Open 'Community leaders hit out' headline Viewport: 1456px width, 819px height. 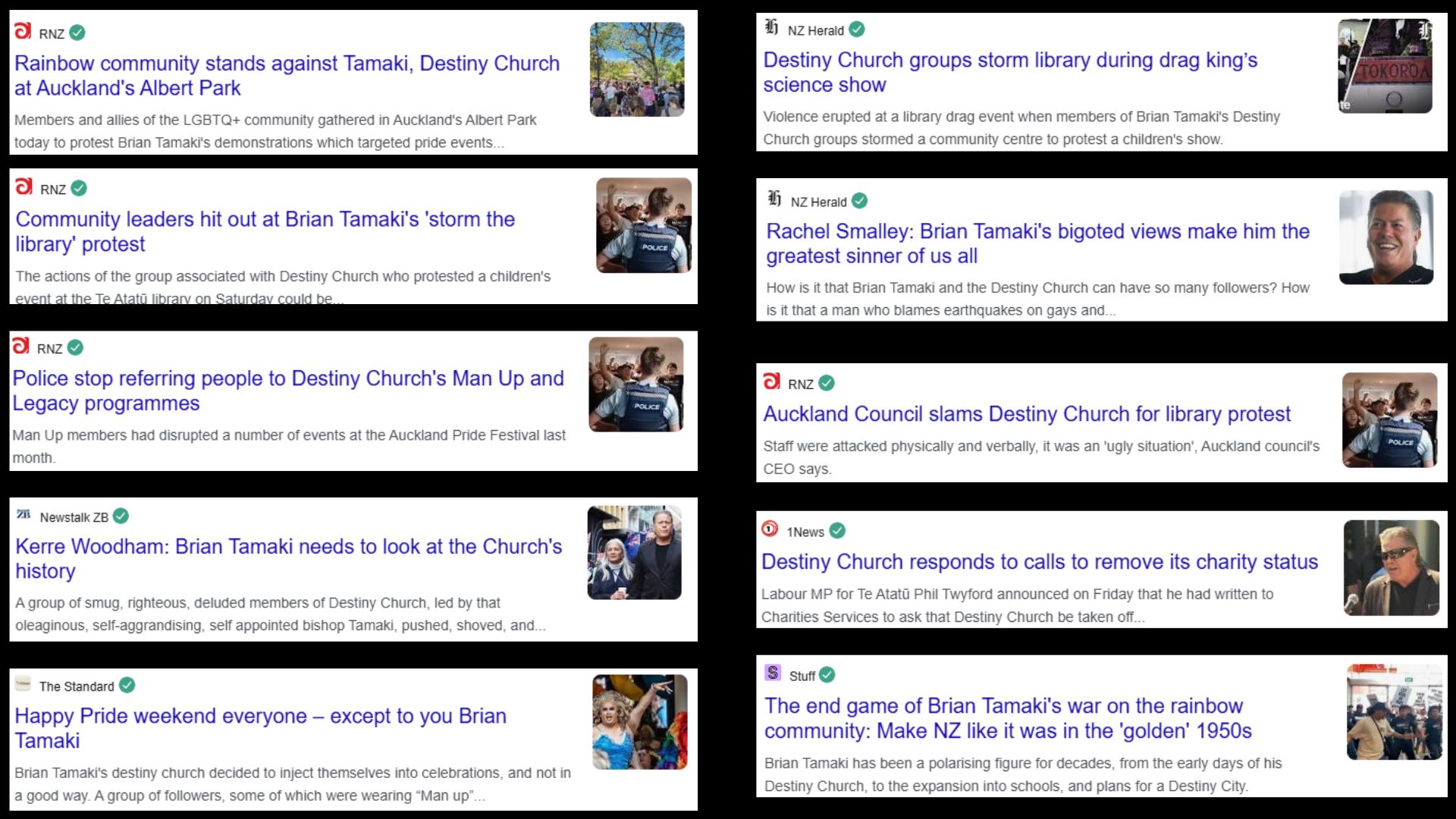pyautogui.click(x=265, y=231)
